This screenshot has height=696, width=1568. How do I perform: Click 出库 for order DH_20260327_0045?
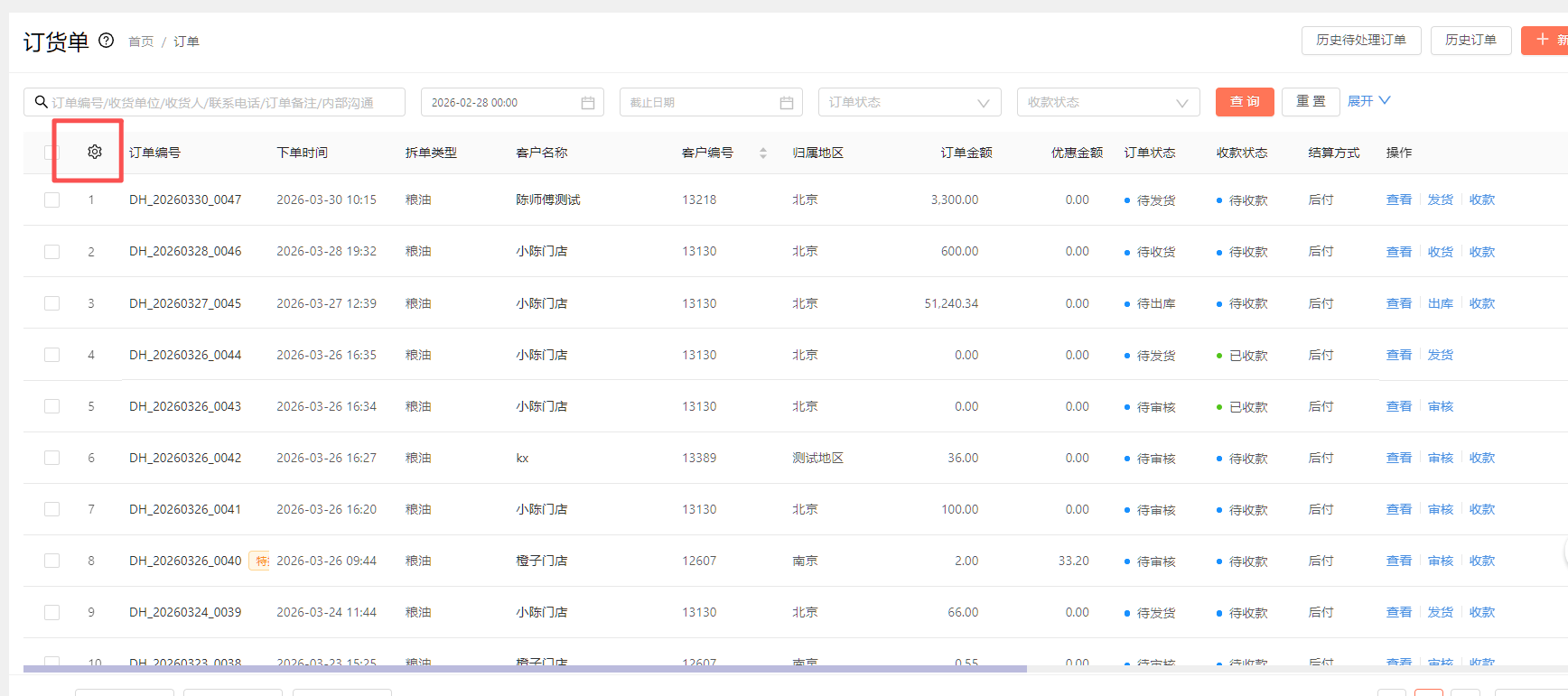click(x=1441, y=303)
